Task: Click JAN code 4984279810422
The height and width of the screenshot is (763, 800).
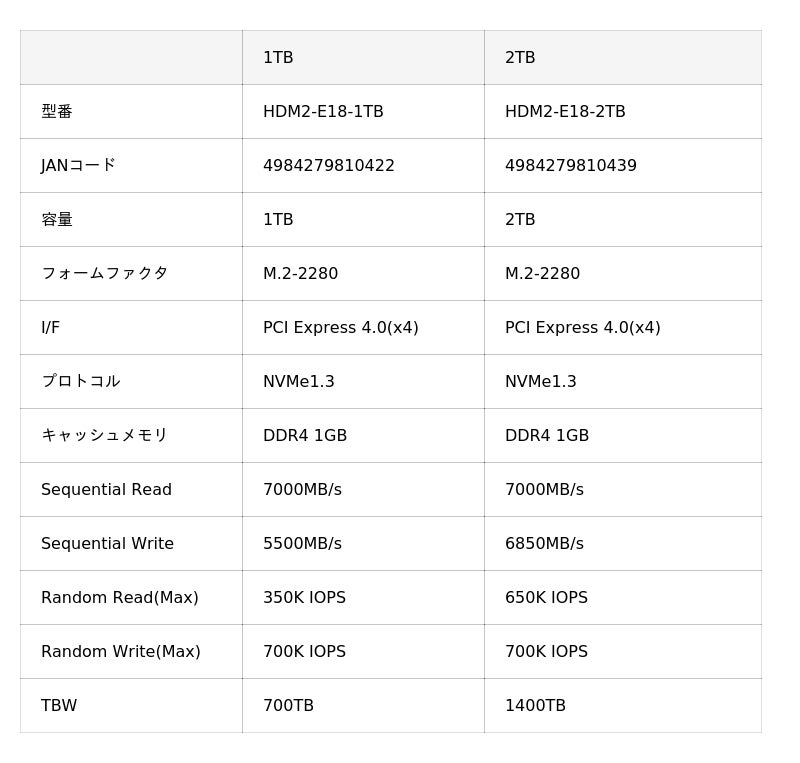Action: click(x=329, y=166)
